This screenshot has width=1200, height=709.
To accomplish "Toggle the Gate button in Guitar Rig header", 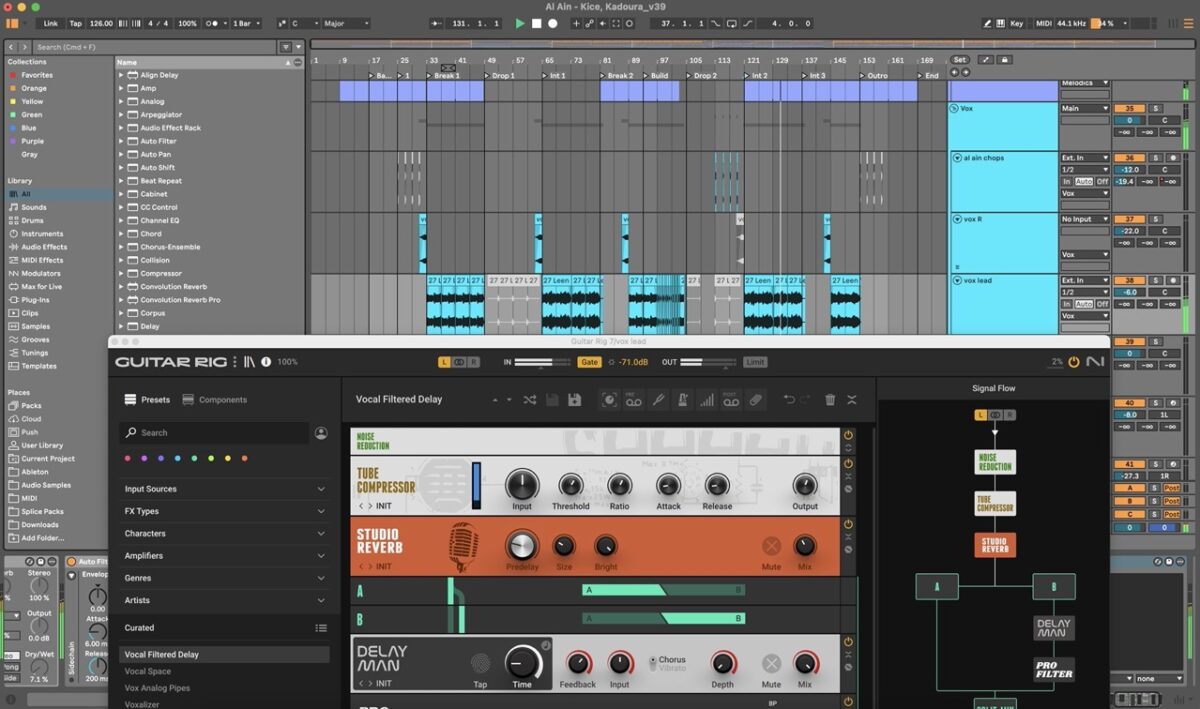I will click(x=589, y=362).
